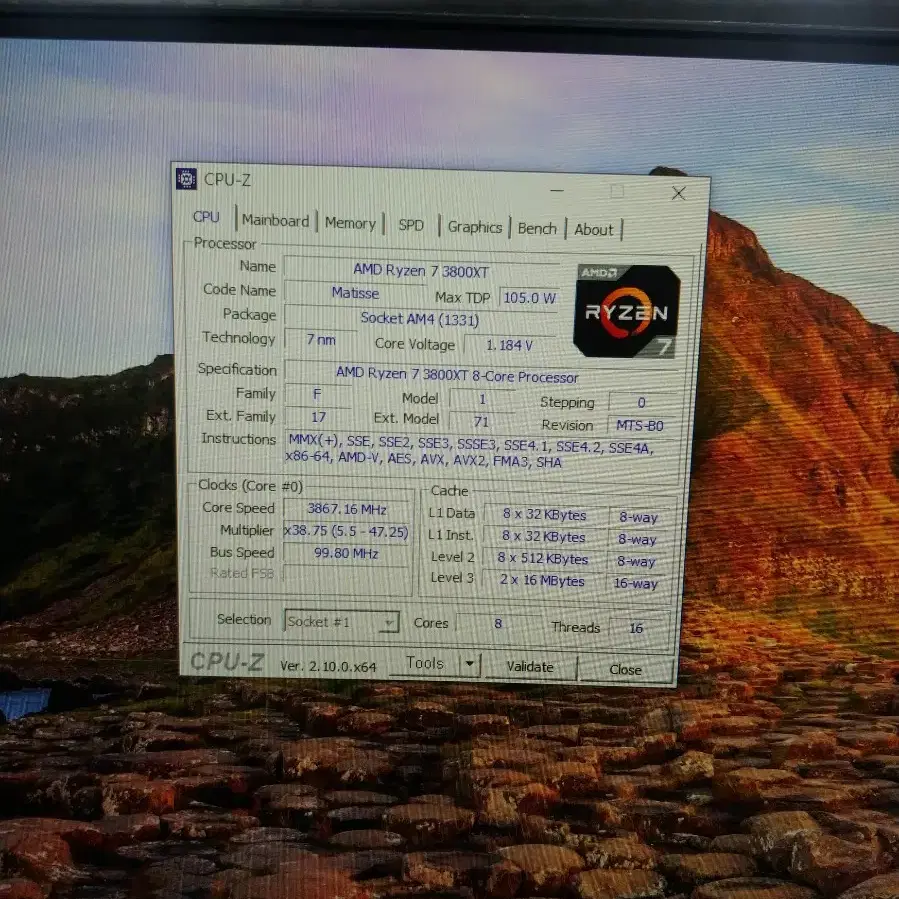The width and height of the screenshot is (899, 899).
Task: Click the Threads count value '16'
Action: 636,628
